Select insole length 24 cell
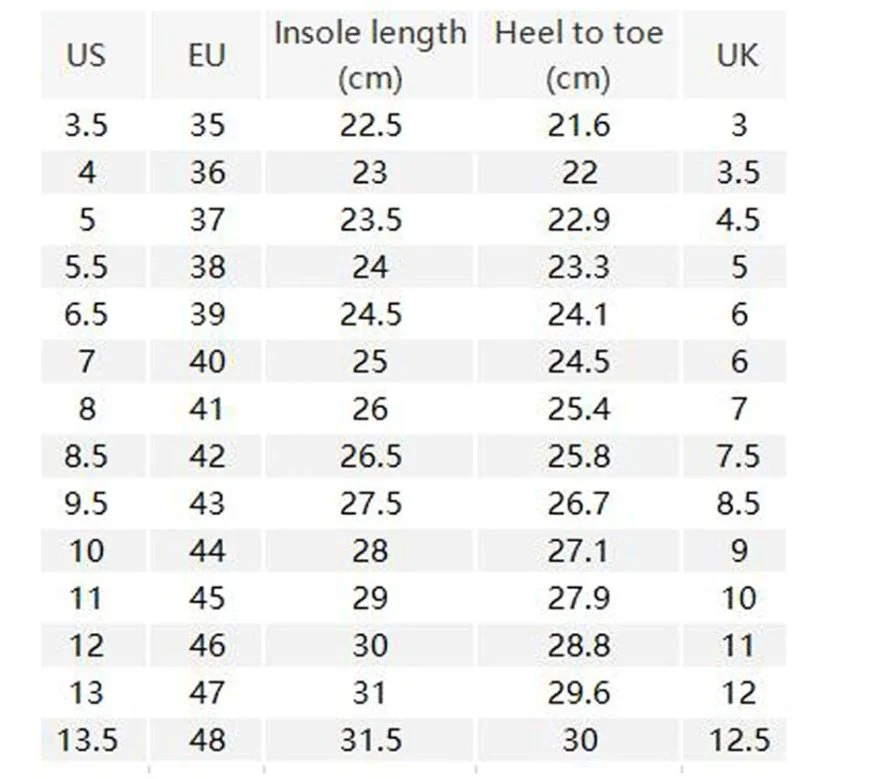Image resolution: width=878 pixels, height=779 pixels. 370,267
